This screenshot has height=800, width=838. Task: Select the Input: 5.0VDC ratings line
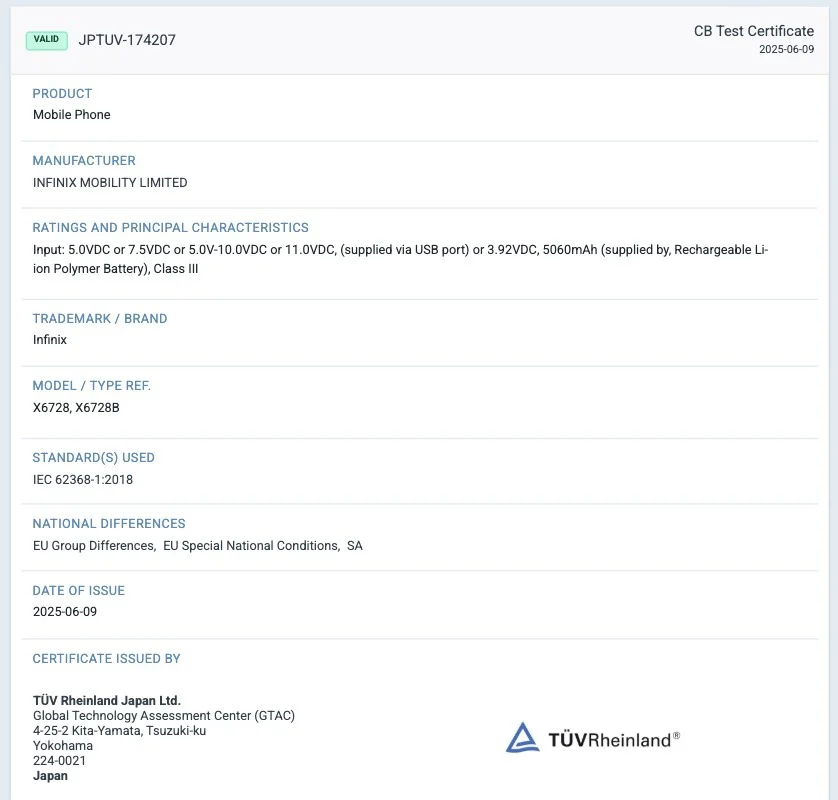400,250
